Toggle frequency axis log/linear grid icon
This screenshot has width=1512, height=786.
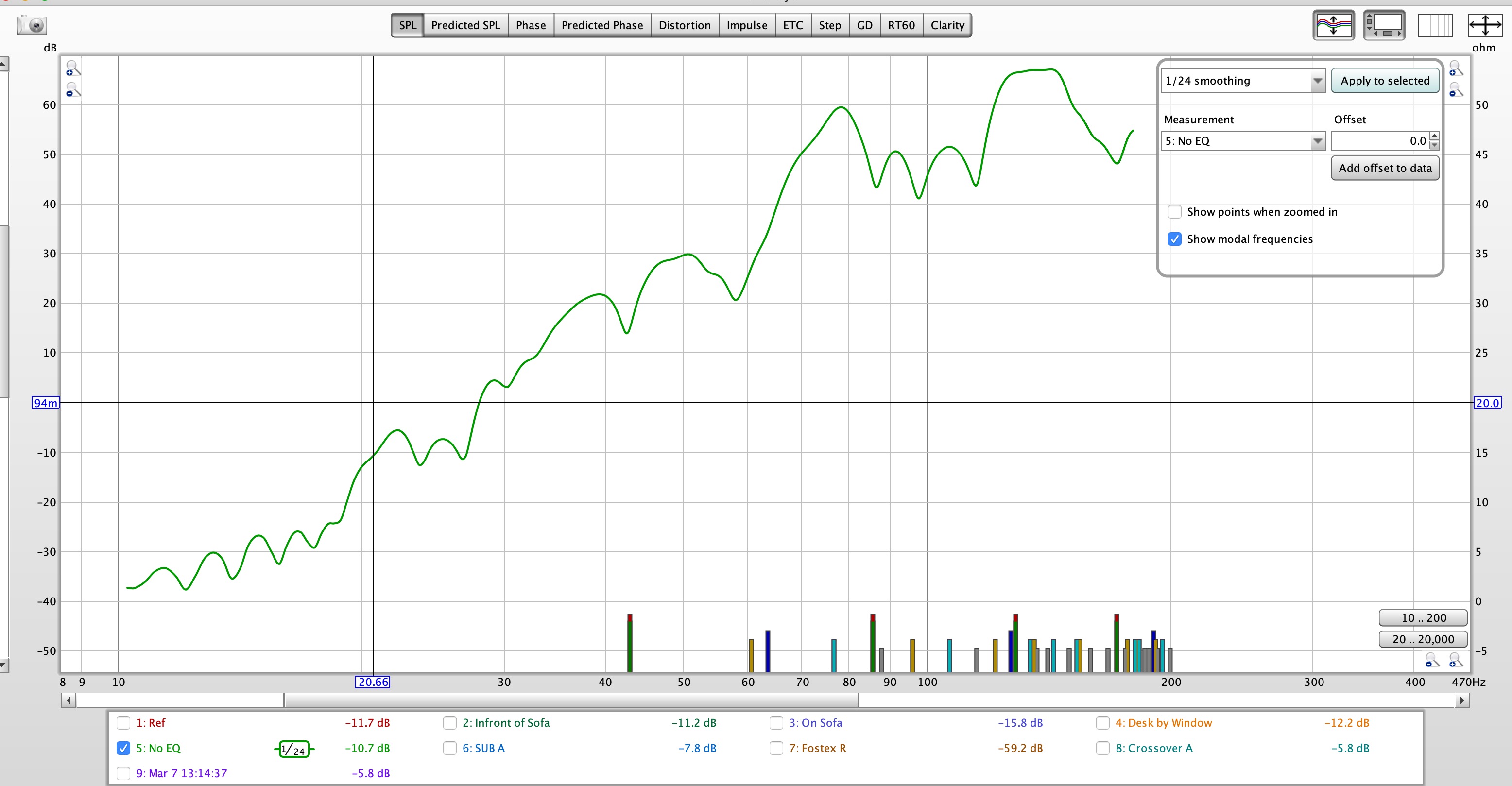1435,25
